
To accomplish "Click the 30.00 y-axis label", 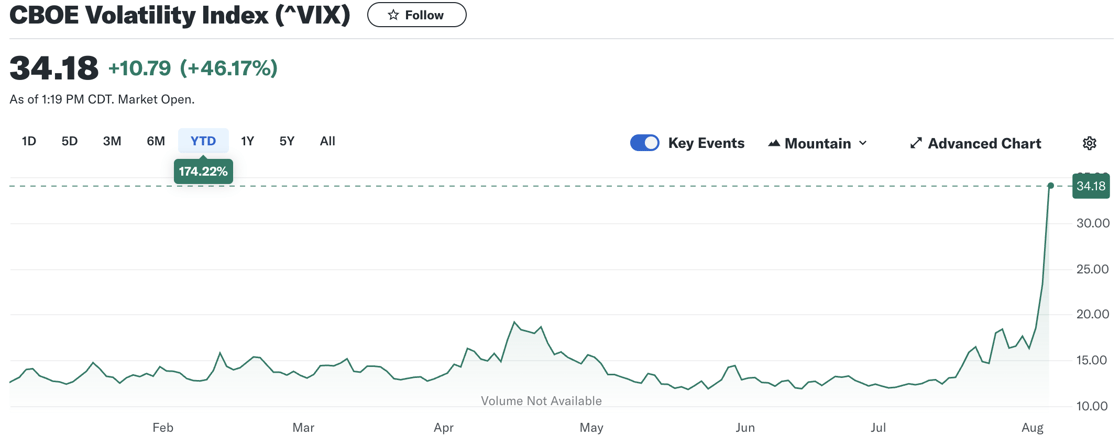I will (1091, 223).
